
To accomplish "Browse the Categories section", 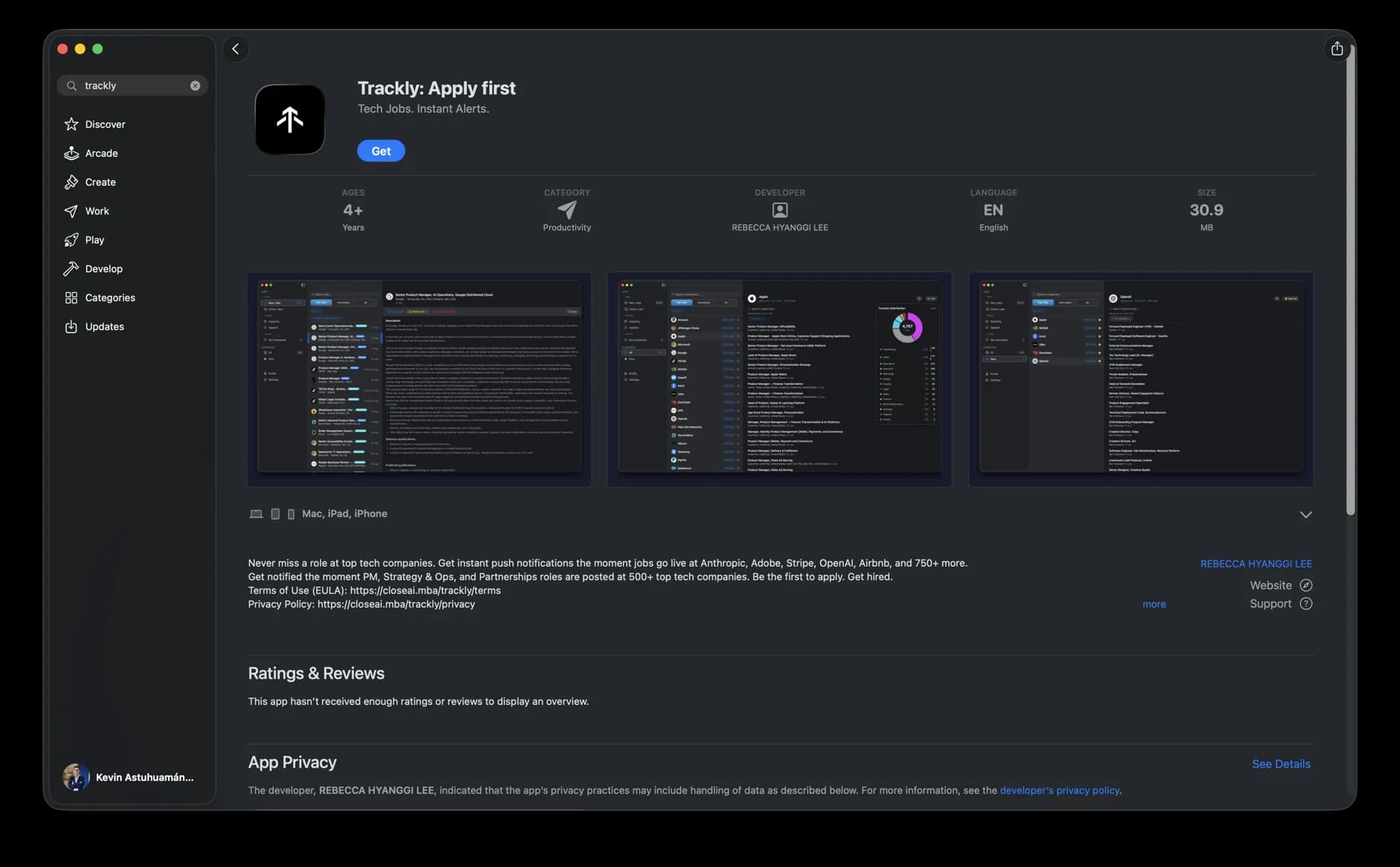I will [109, 297].
